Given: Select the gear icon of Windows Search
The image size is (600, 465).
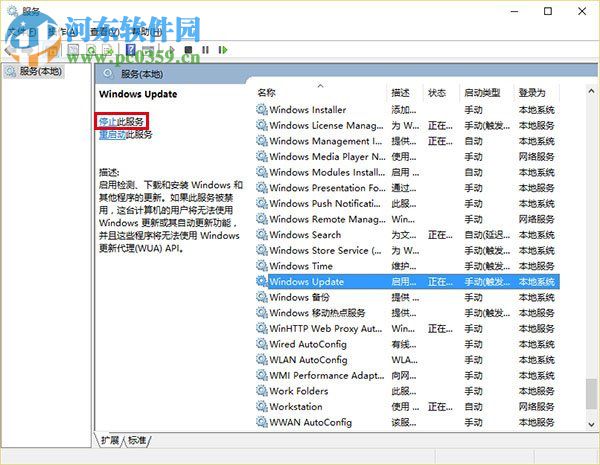Looking at the screenshot, I should click(262, 235).
